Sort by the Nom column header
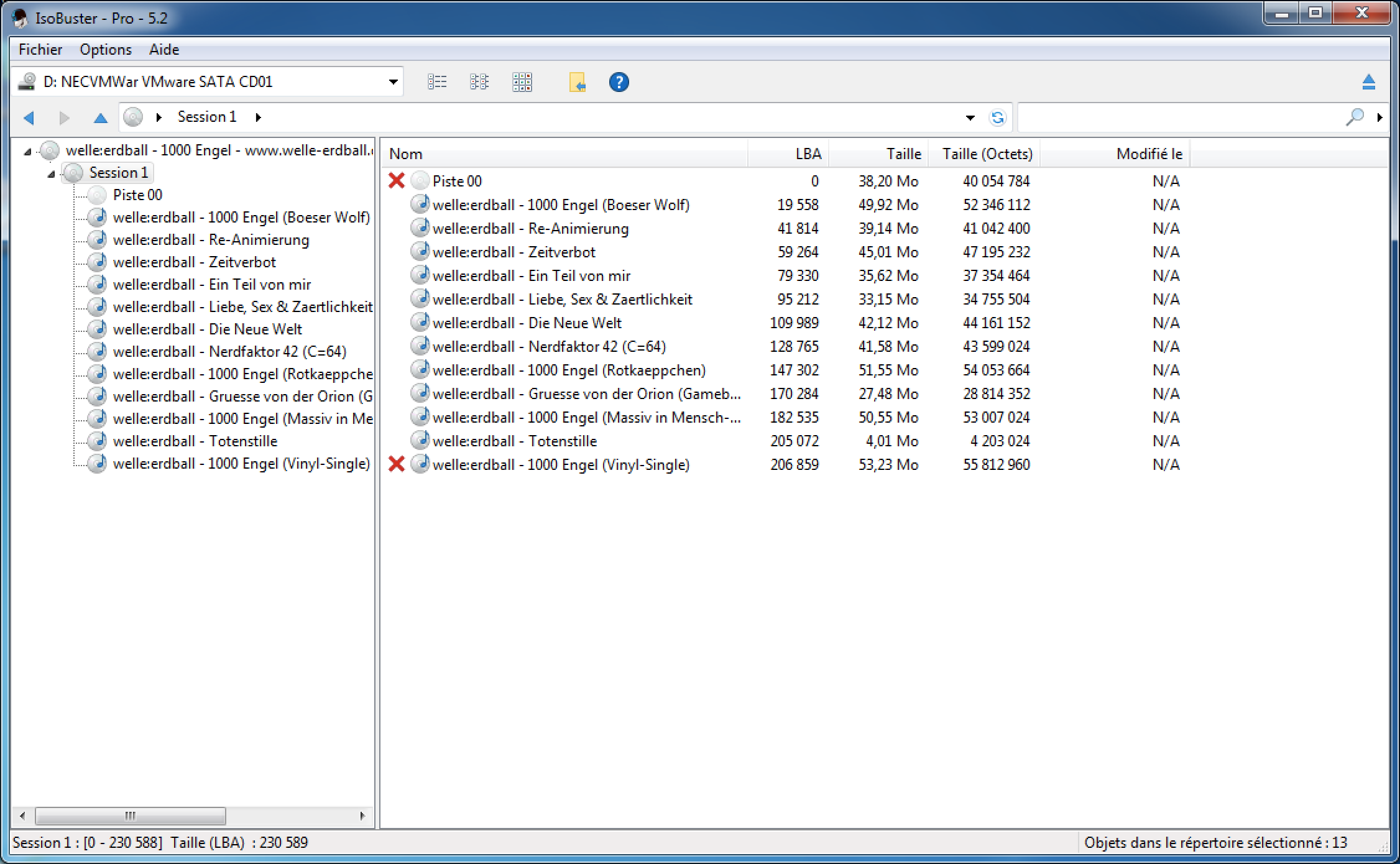Image resolution: width=1400 pixels, height=864 pixels. (564, 154)
